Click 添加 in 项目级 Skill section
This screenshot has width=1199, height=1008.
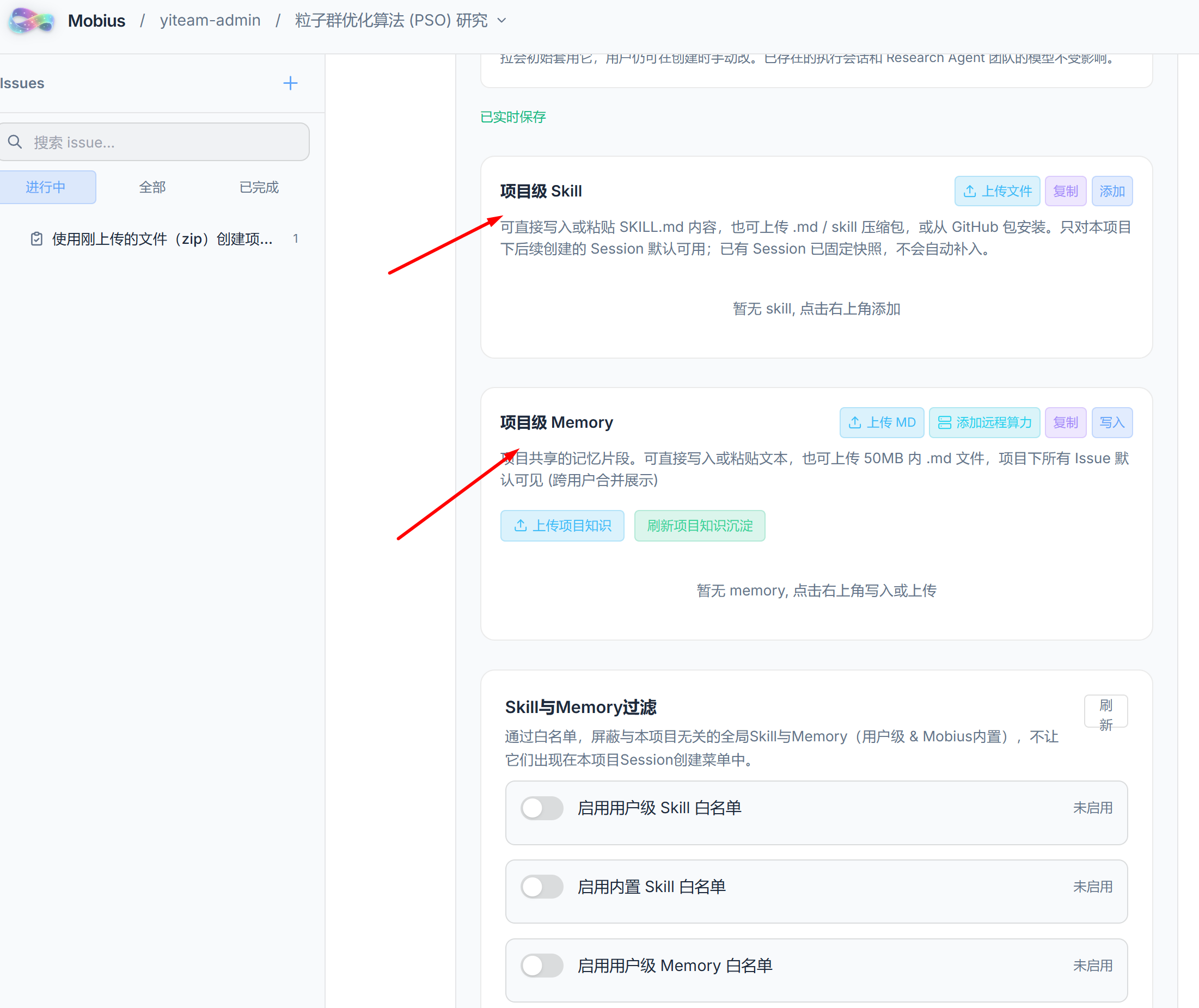pyautogui.click(x=1112, y=191)
